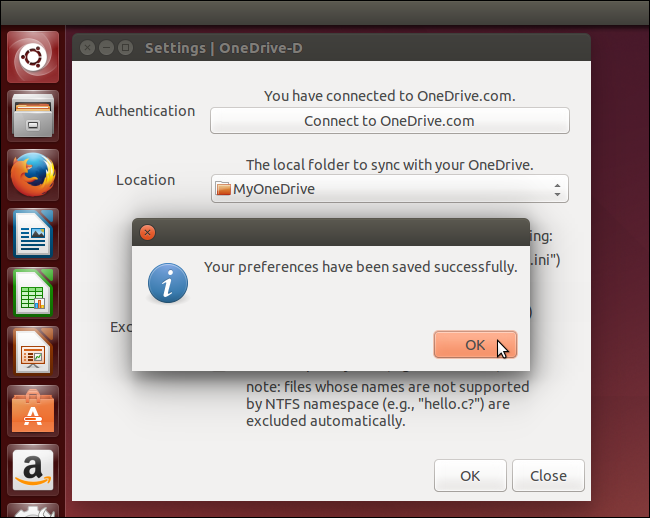Viewport: 650px width, 518px height.
Task: Click the Authentication label
Action: (145, 111)
